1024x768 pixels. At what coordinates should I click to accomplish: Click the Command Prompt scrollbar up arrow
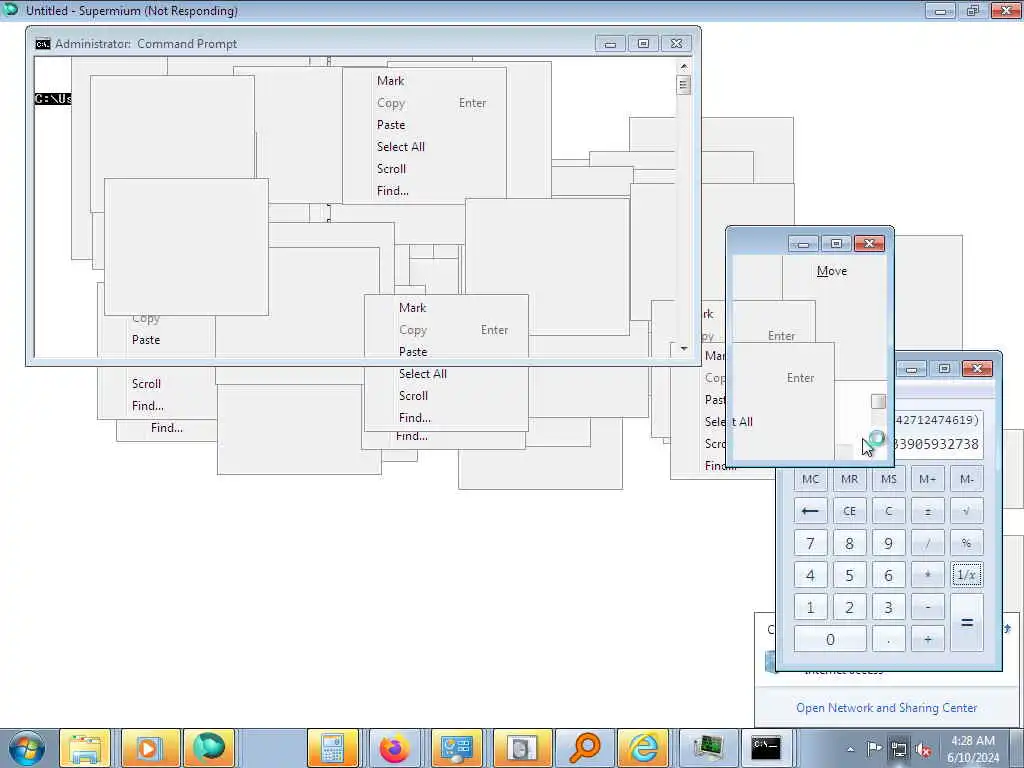(x=684, y=67)
